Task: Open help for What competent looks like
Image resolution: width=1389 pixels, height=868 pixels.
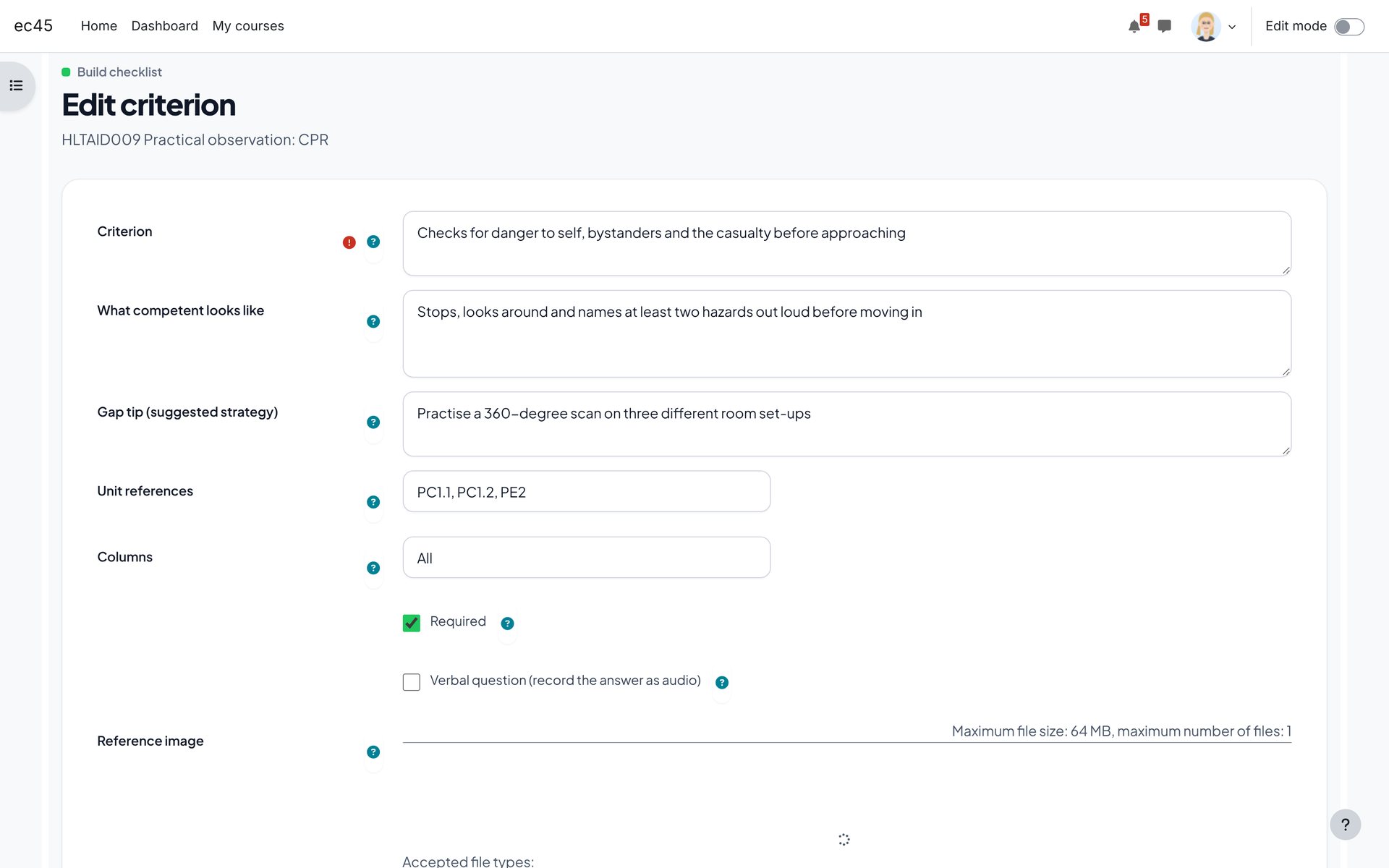Action: pyautogui.click(x=373, y=321)
